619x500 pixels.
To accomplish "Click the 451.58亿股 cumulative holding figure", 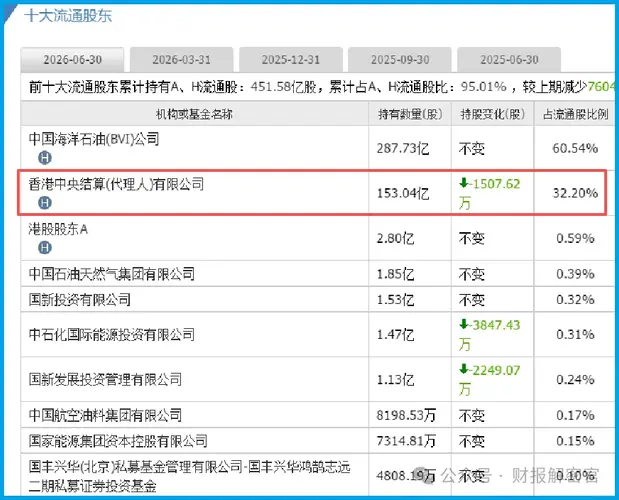I will [x=283, y=86].
